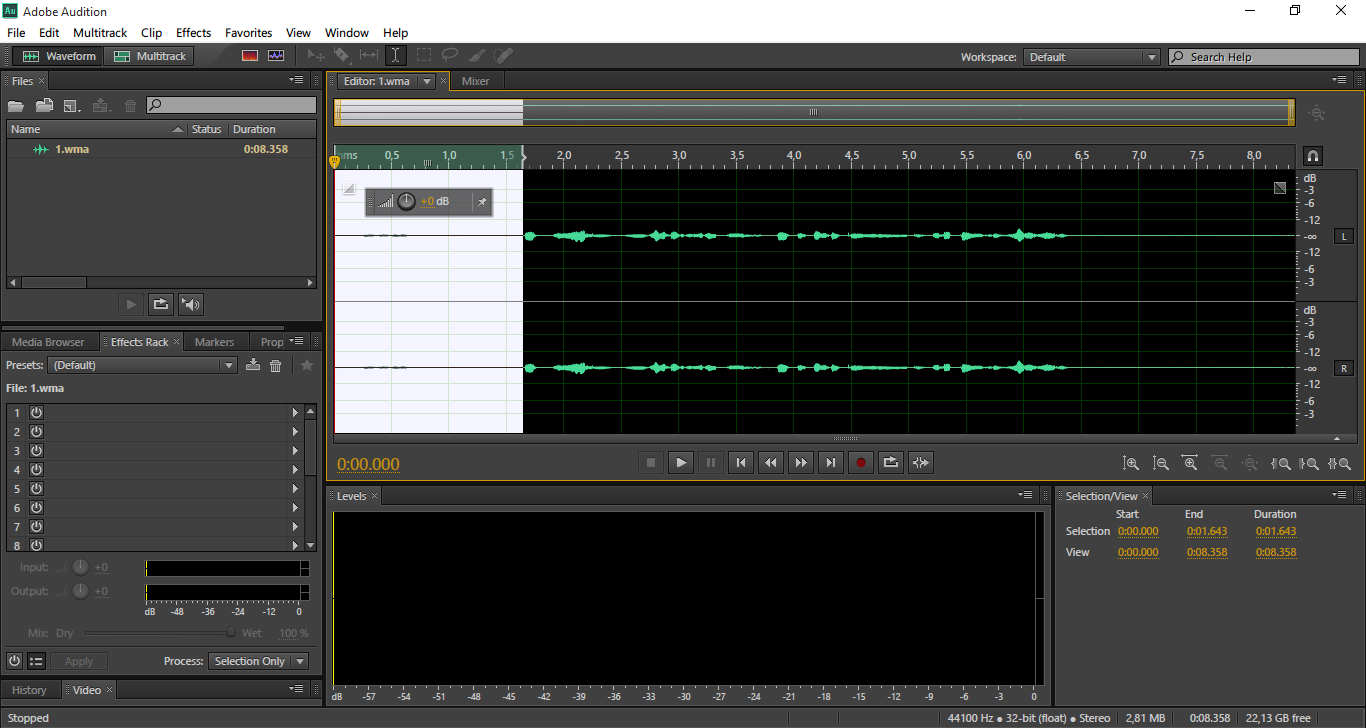
Task: Switch to Multitrack view
Action: tap(151, 56)
